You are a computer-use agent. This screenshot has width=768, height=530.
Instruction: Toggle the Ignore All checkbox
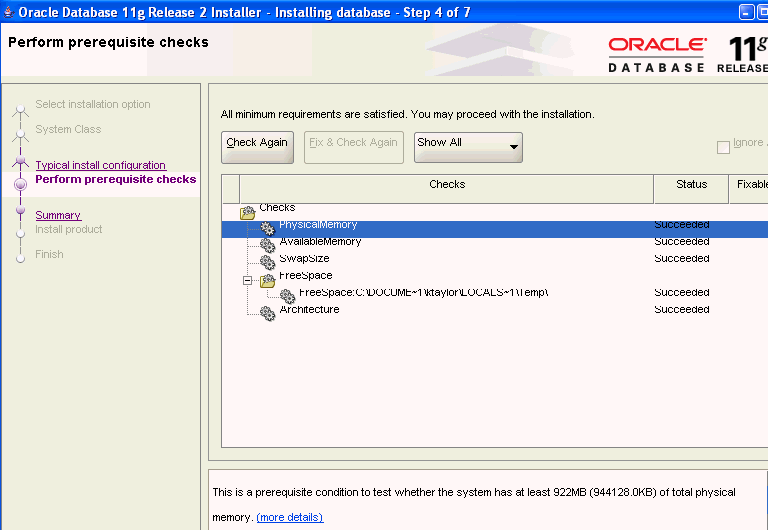point(723,147)
